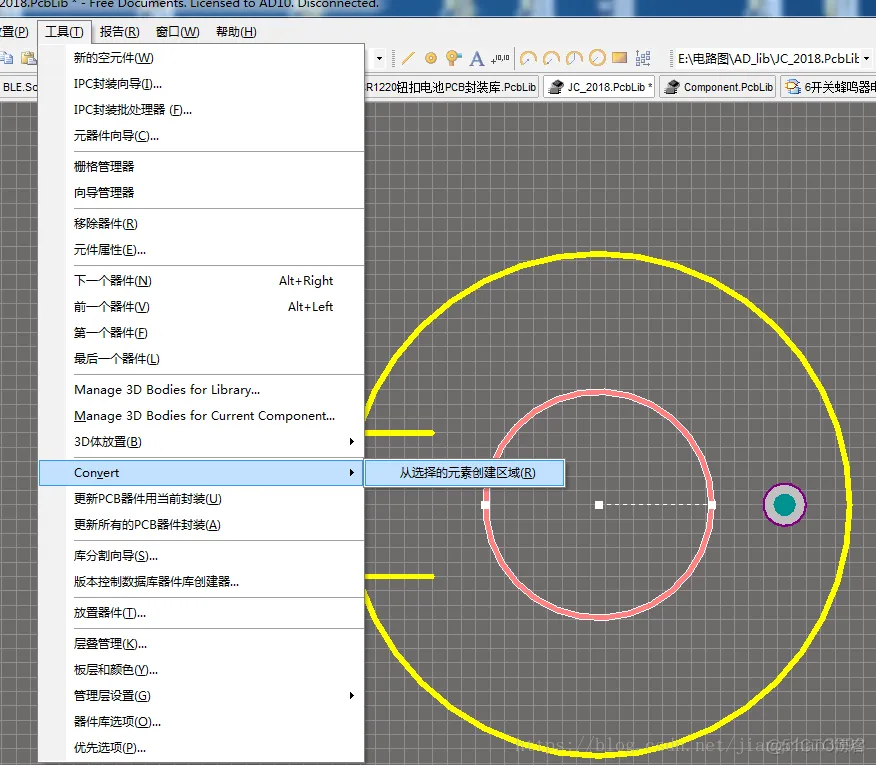The image size is (876, 765).
Task: Click the Paste clipboard icon
Action: 28,58
